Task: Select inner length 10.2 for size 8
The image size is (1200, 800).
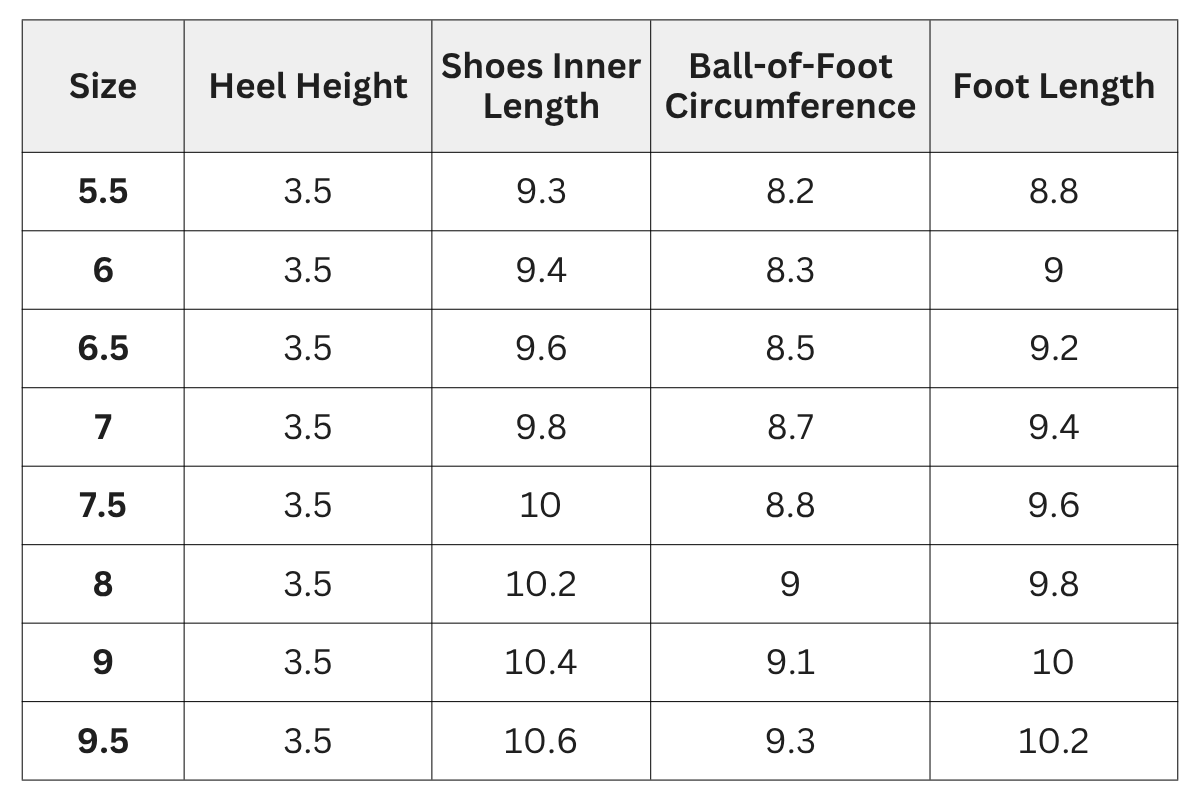Action: coord(541,584)
